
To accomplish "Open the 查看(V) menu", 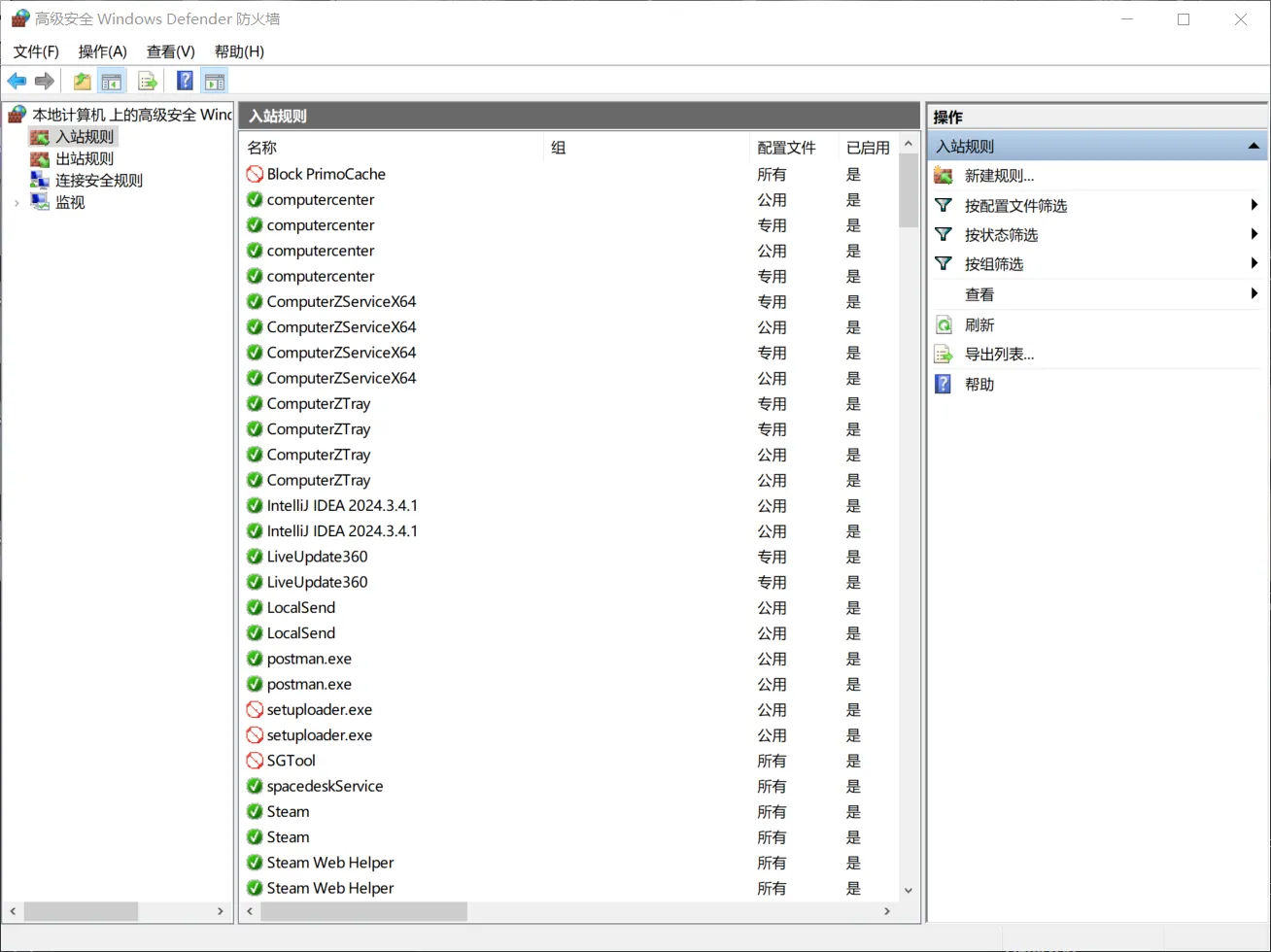I will click(170, 51).
